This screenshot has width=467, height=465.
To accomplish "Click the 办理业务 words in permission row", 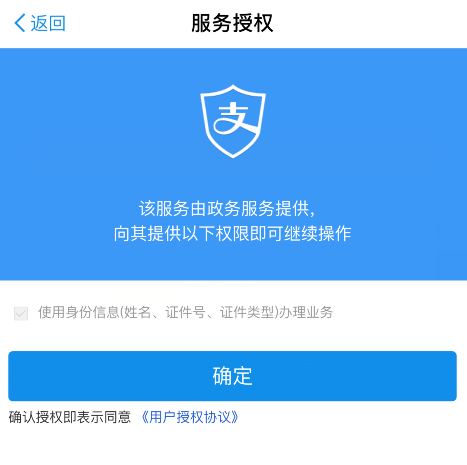I will 306,312.
